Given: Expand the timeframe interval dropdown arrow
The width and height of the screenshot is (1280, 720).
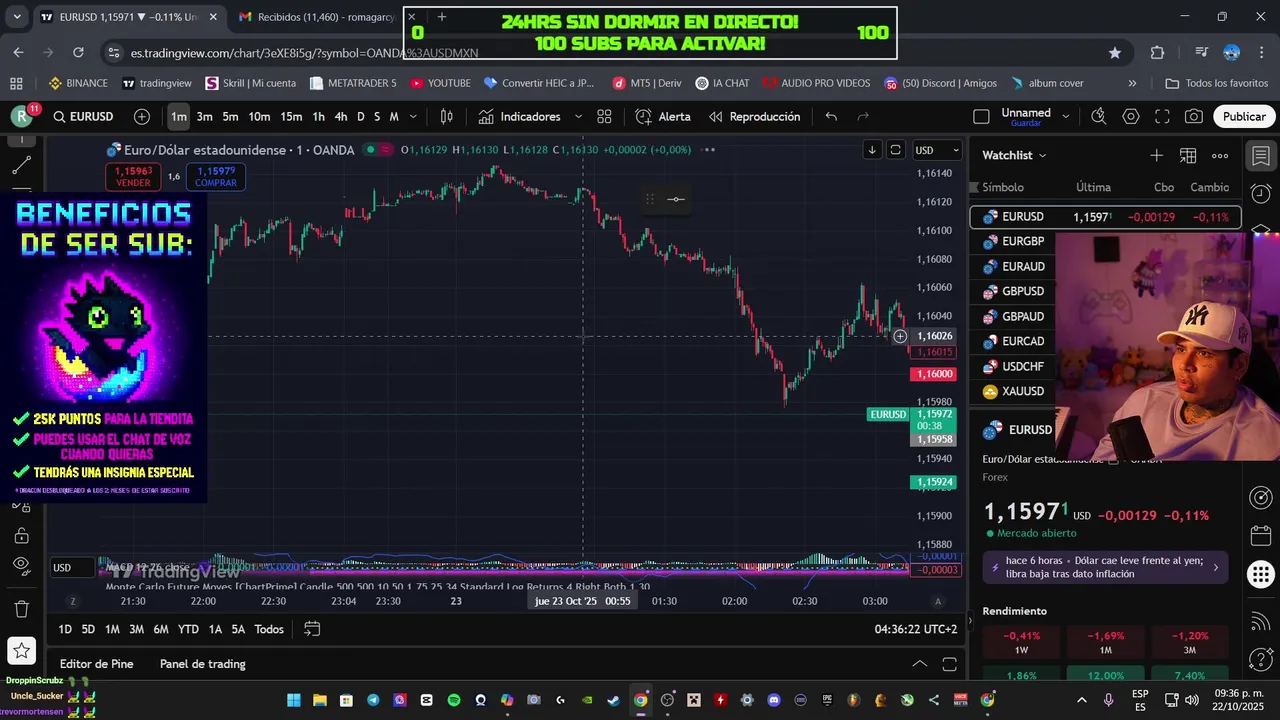Looking at the screenshot, I should pos(412,117).
